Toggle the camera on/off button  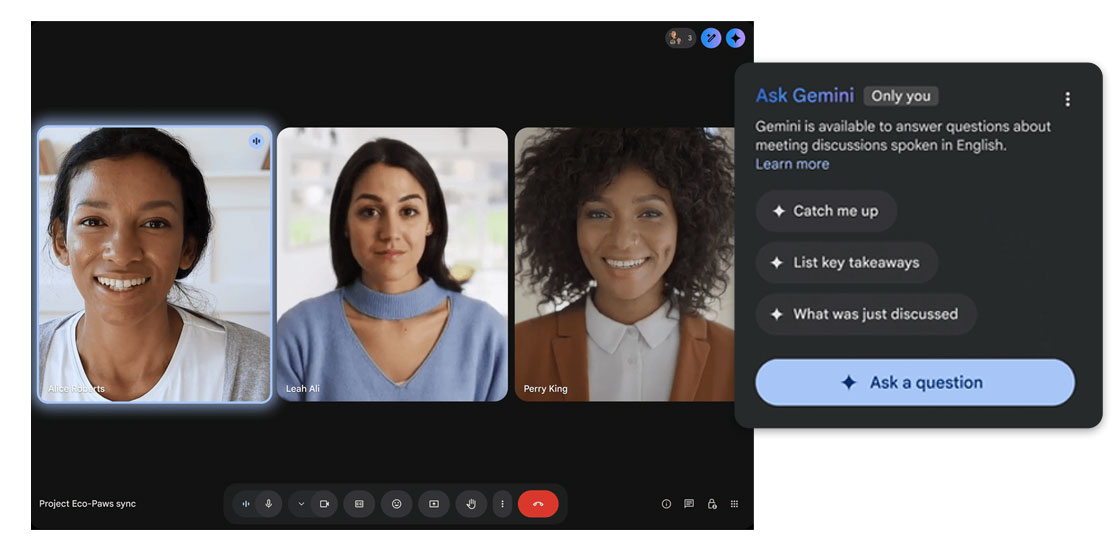(324, 504)
